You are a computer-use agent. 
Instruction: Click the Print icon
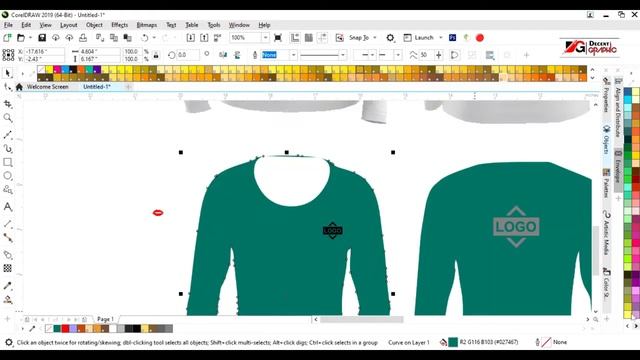point(83,38)
